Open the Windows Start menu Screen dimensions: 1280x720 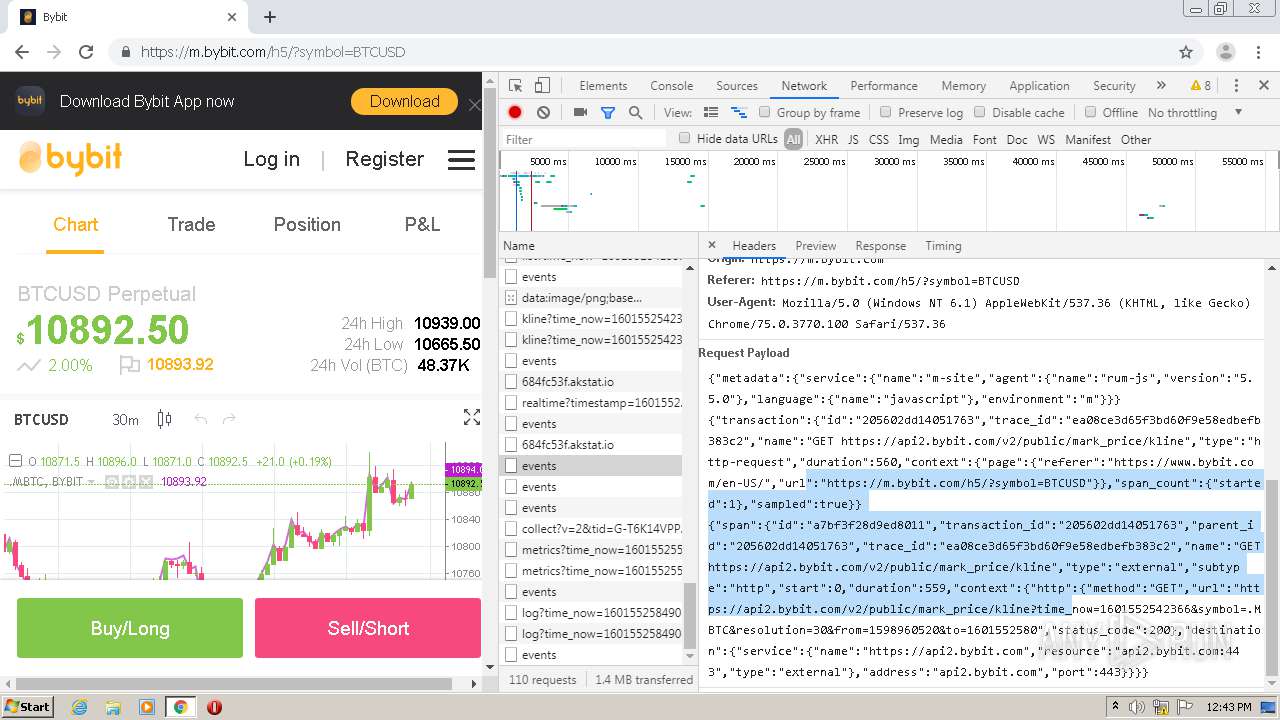tap(27, 707)
